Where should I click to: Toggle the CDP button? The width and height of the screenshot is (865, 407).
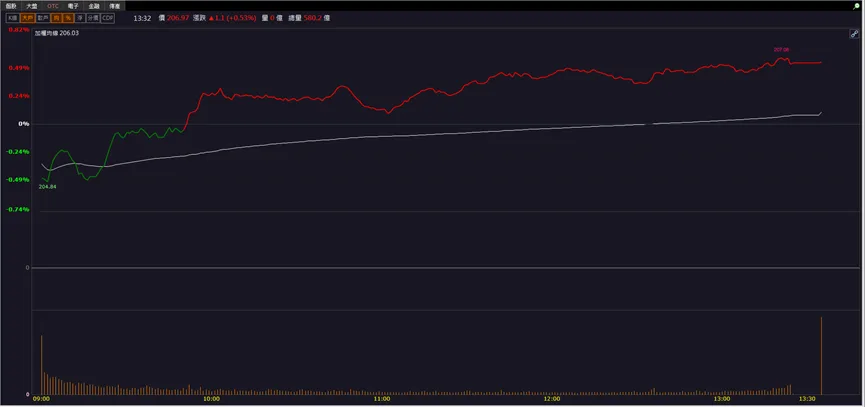(x=108, y=18)
